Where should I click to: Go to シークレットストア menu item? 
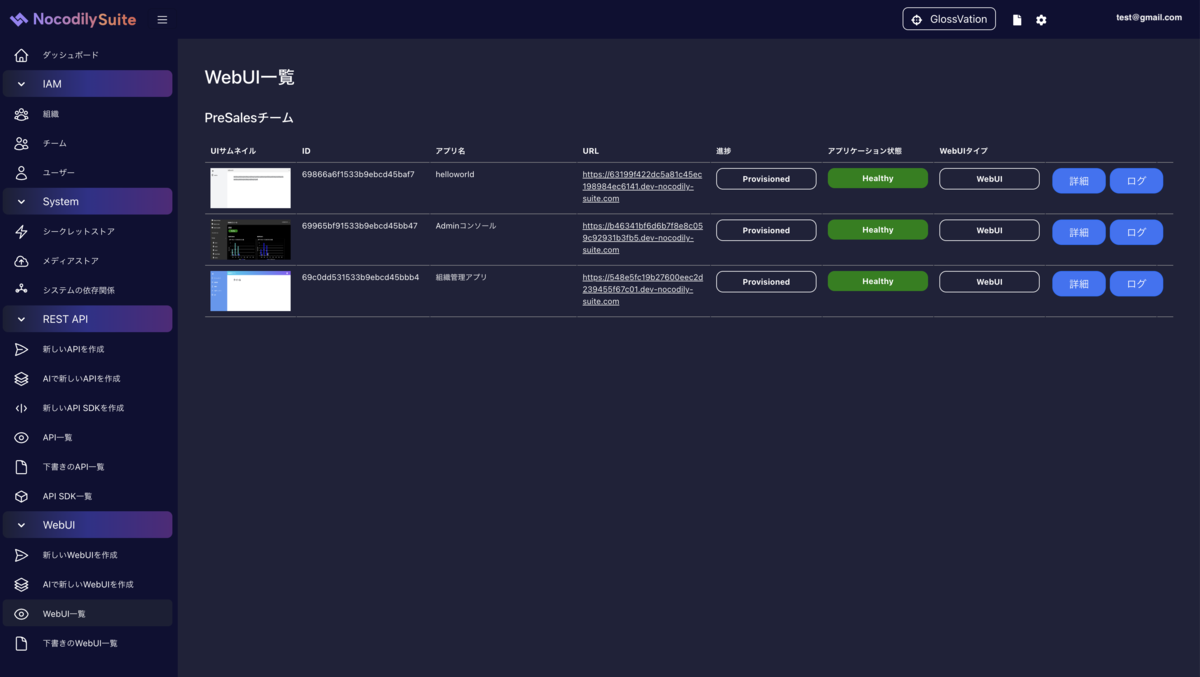coord(88,232)
